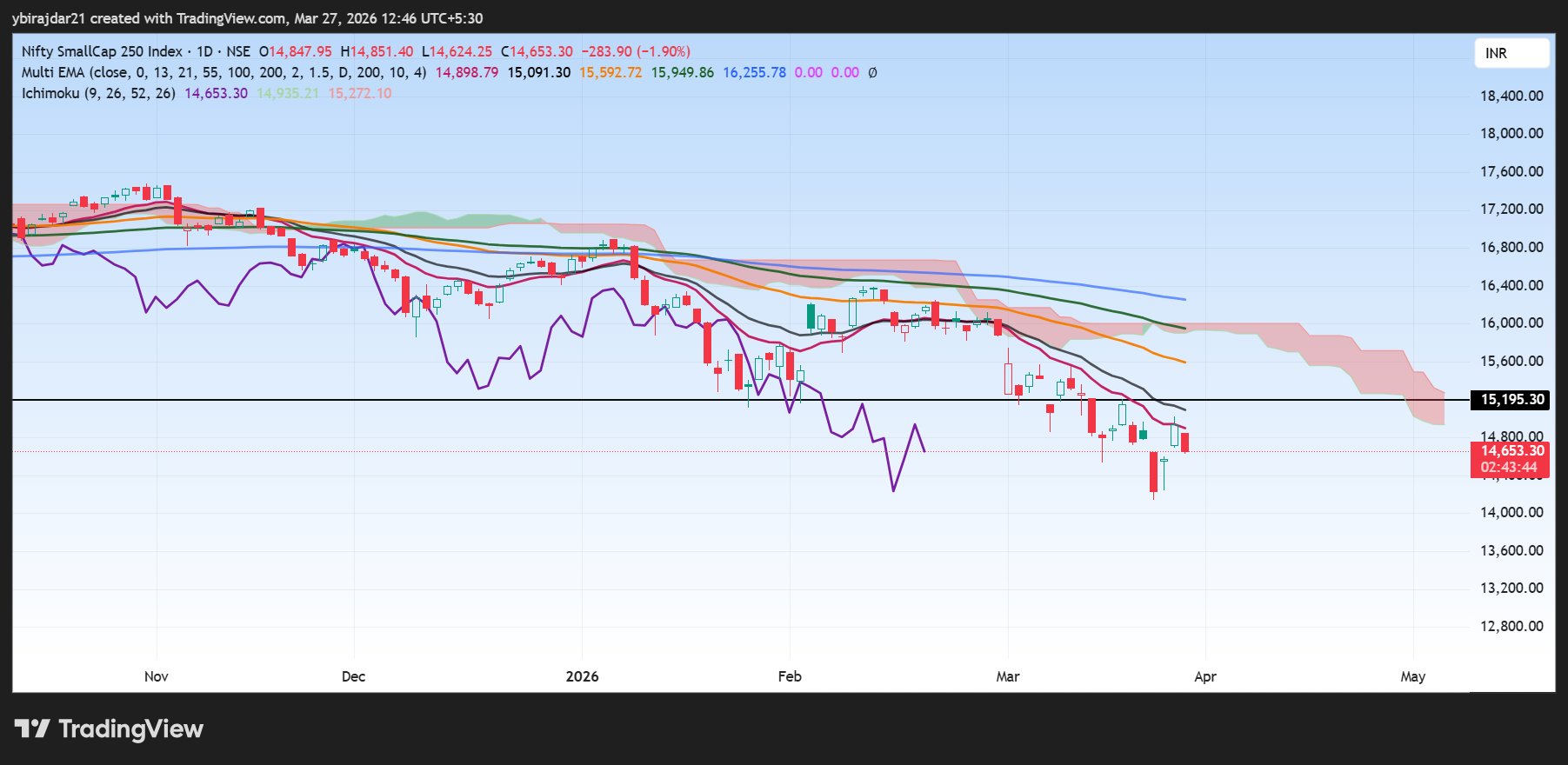
Task: Click the ybirajdar21 created with TradingView.com caption
Action: click(247, 18)
